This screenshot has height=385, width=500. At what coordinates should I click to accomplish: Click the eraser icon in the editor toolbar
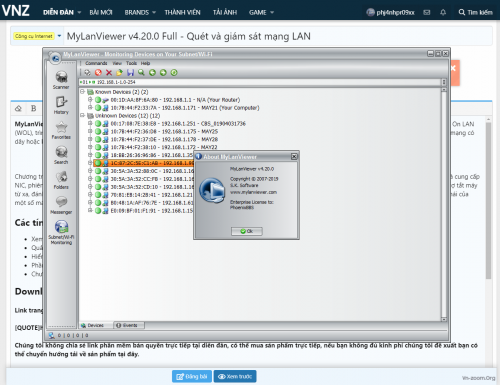[x=19, y=108]
